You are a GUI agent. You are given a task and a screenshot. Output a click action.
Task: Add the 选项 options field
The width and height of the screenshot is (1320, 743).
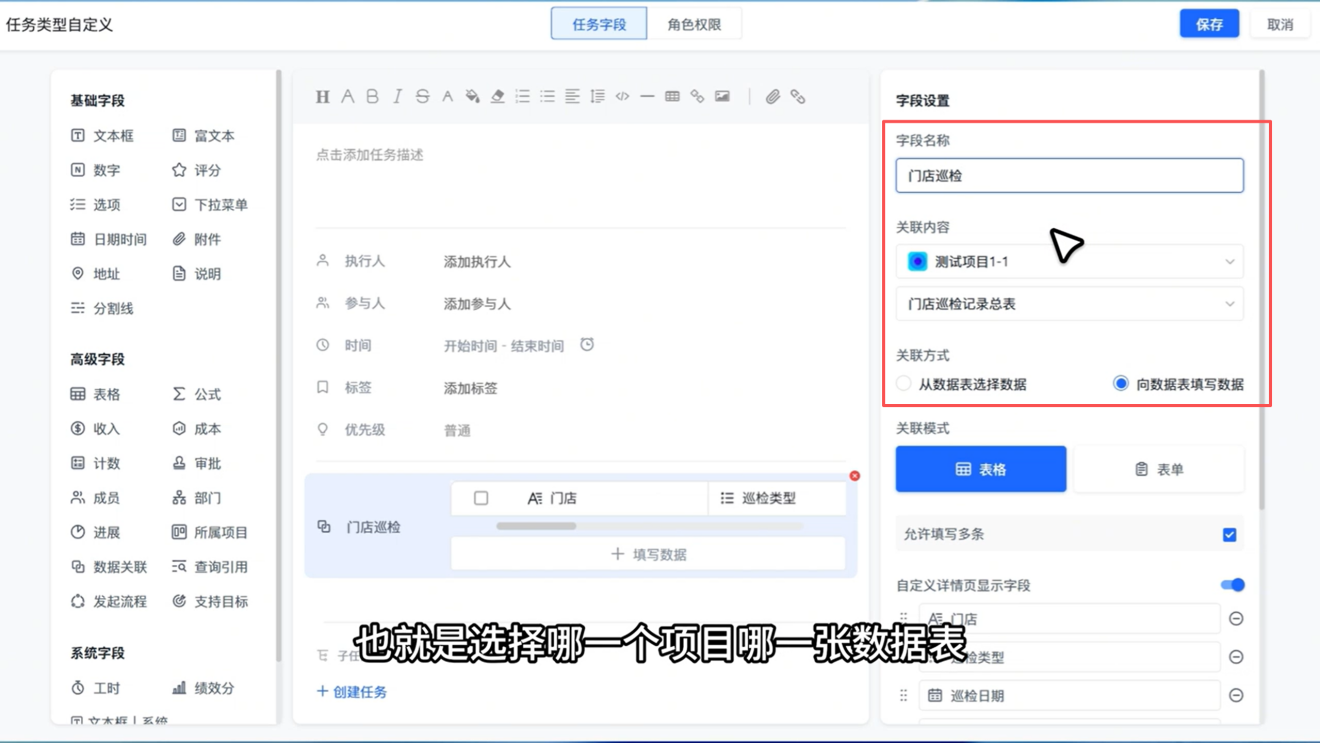95,205
